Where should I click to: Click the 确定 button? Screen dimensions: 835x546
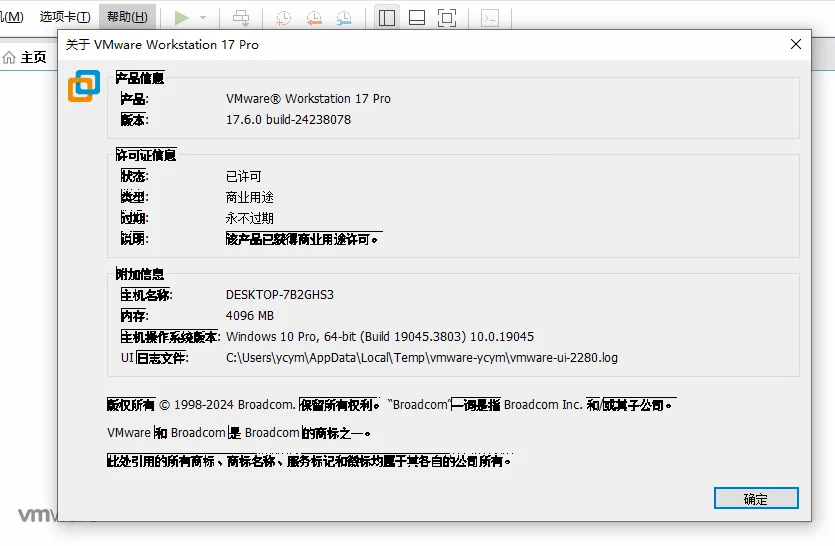[x=756, y=499]
